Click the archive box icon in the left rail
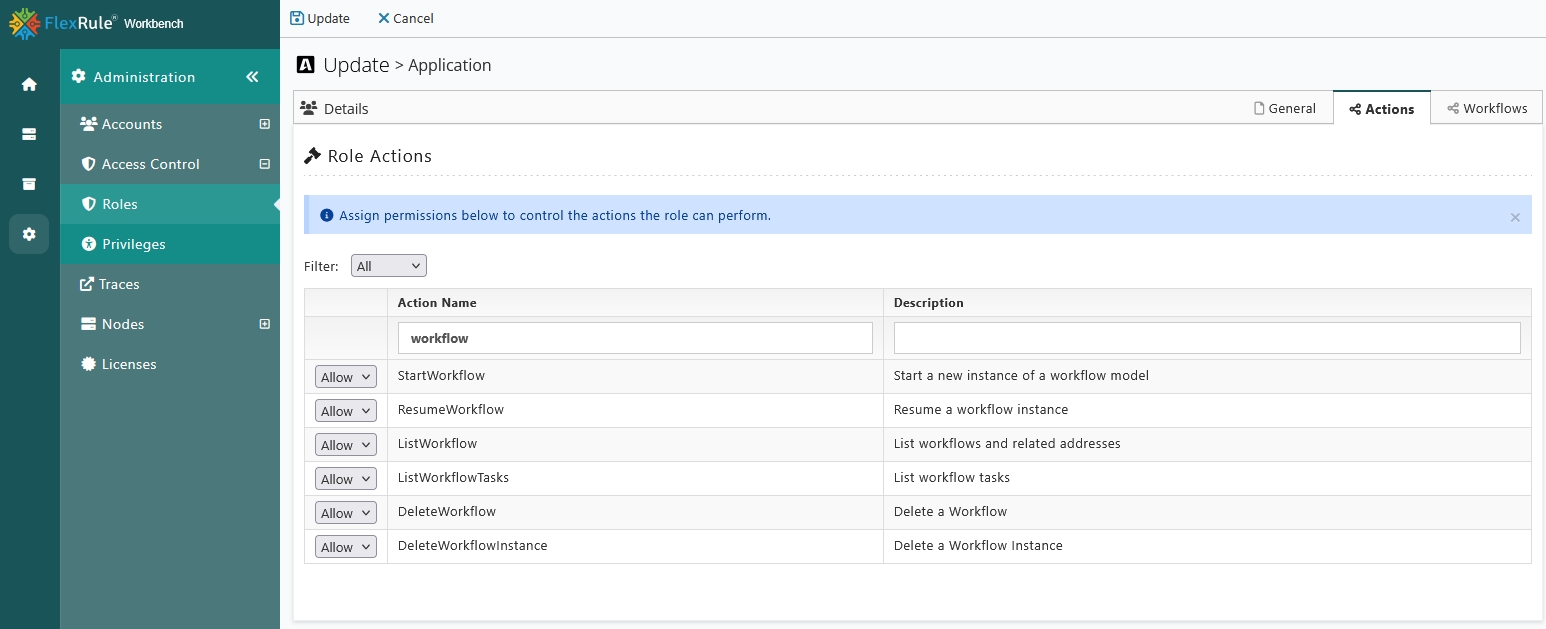 tap(29, 184)
